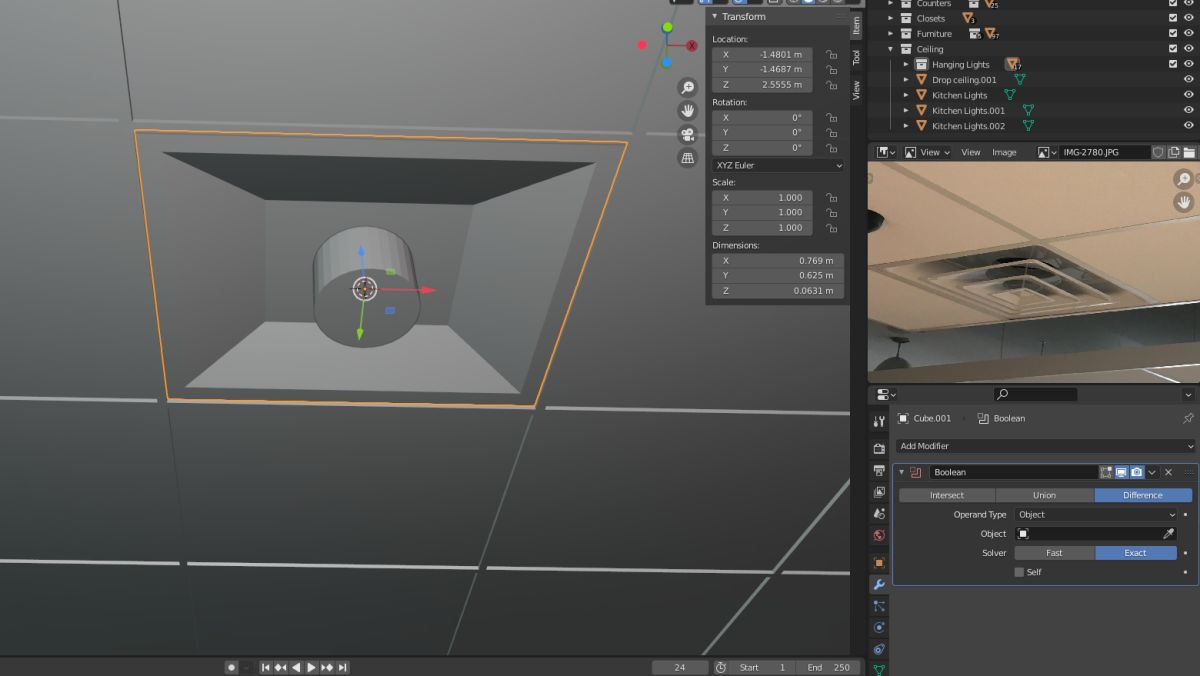
Task: Open the Object Data mesh properties tab
Action: coord(879,669)
